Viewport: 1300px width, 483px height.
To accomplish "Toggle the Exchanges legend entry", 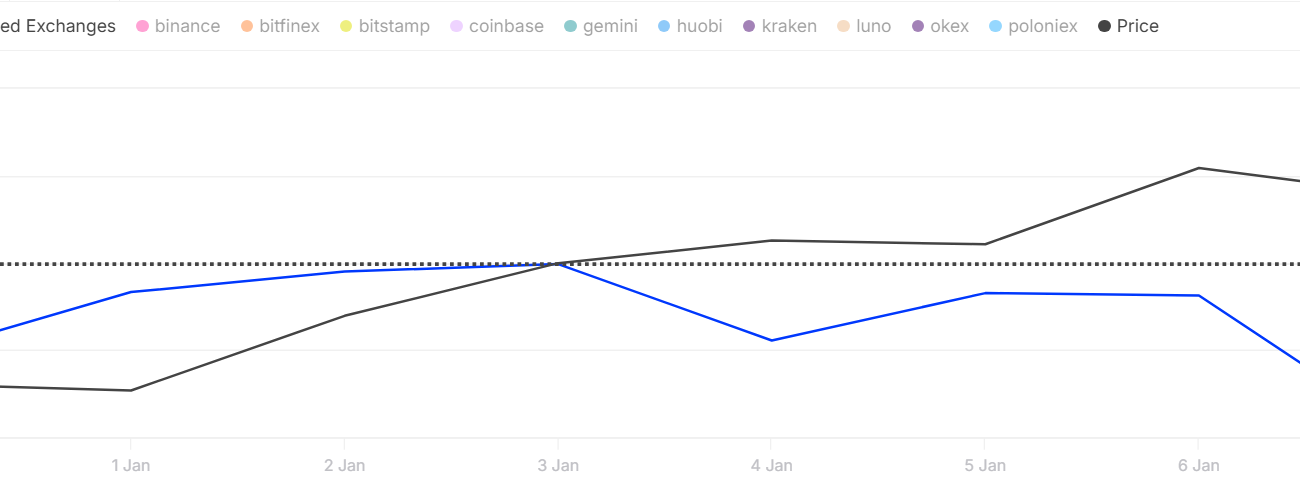I will 58,26.
